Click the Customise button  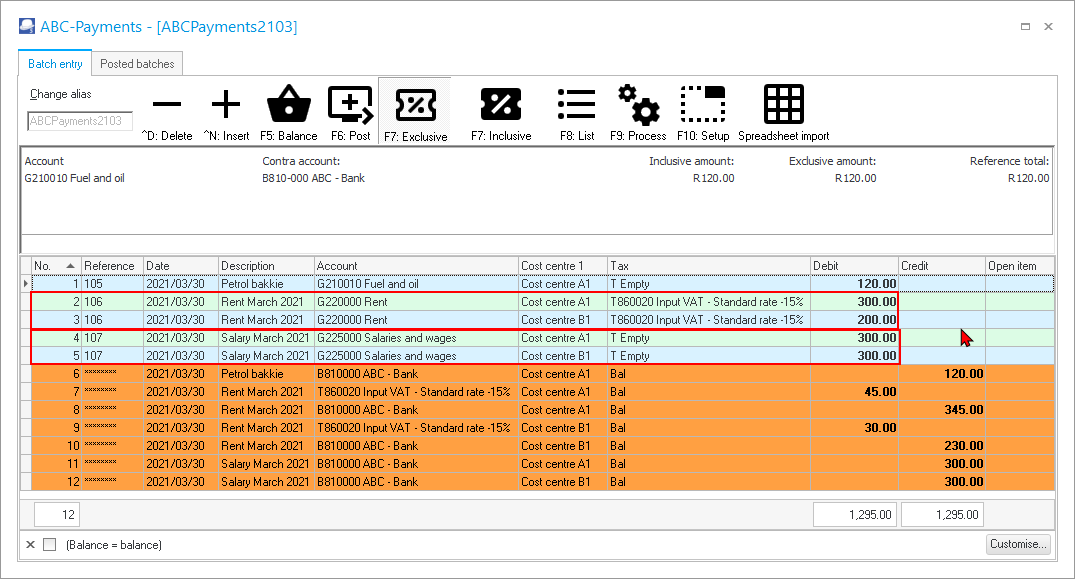1019,545
